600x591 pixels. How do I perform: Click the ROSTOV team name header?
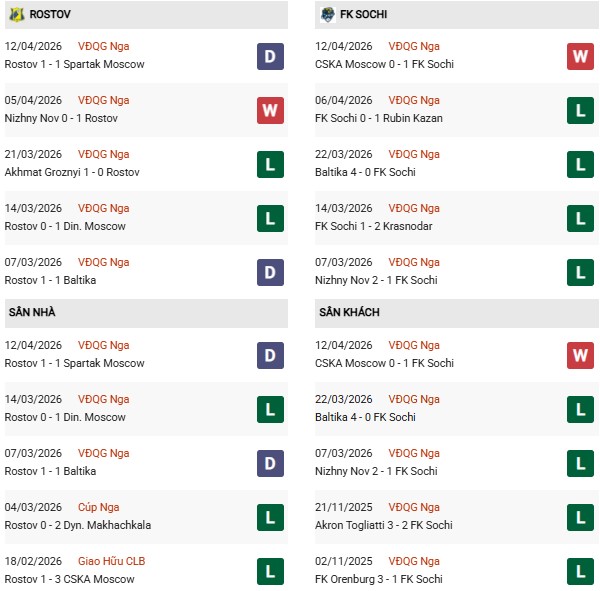(50, 15)
